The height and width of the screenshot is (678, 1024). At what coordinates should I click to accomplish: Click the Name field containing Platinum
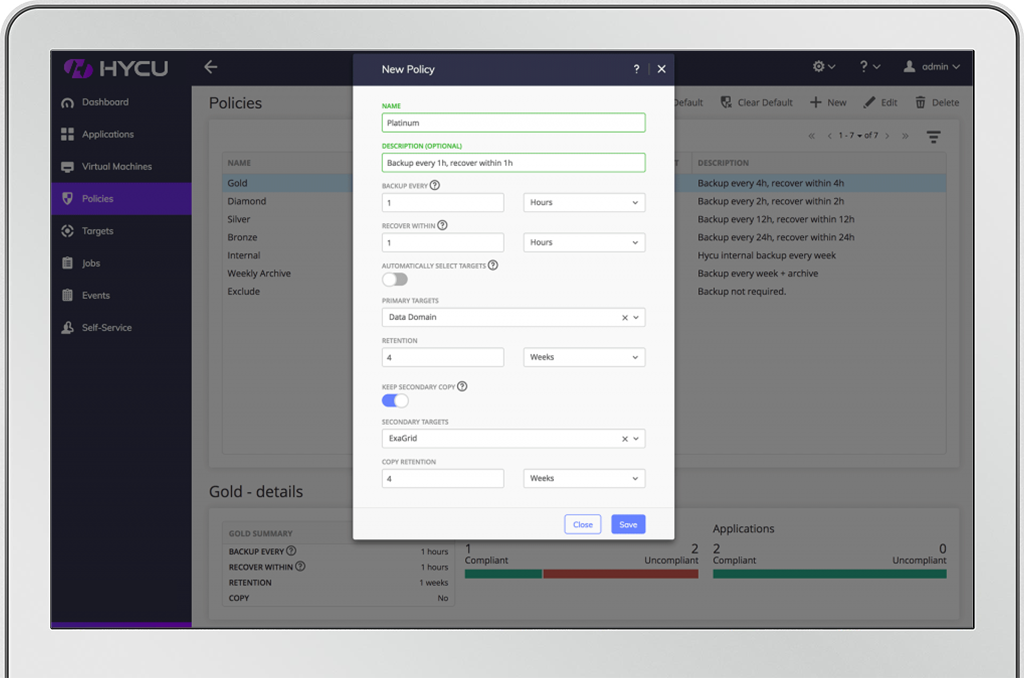pos(513,123)
